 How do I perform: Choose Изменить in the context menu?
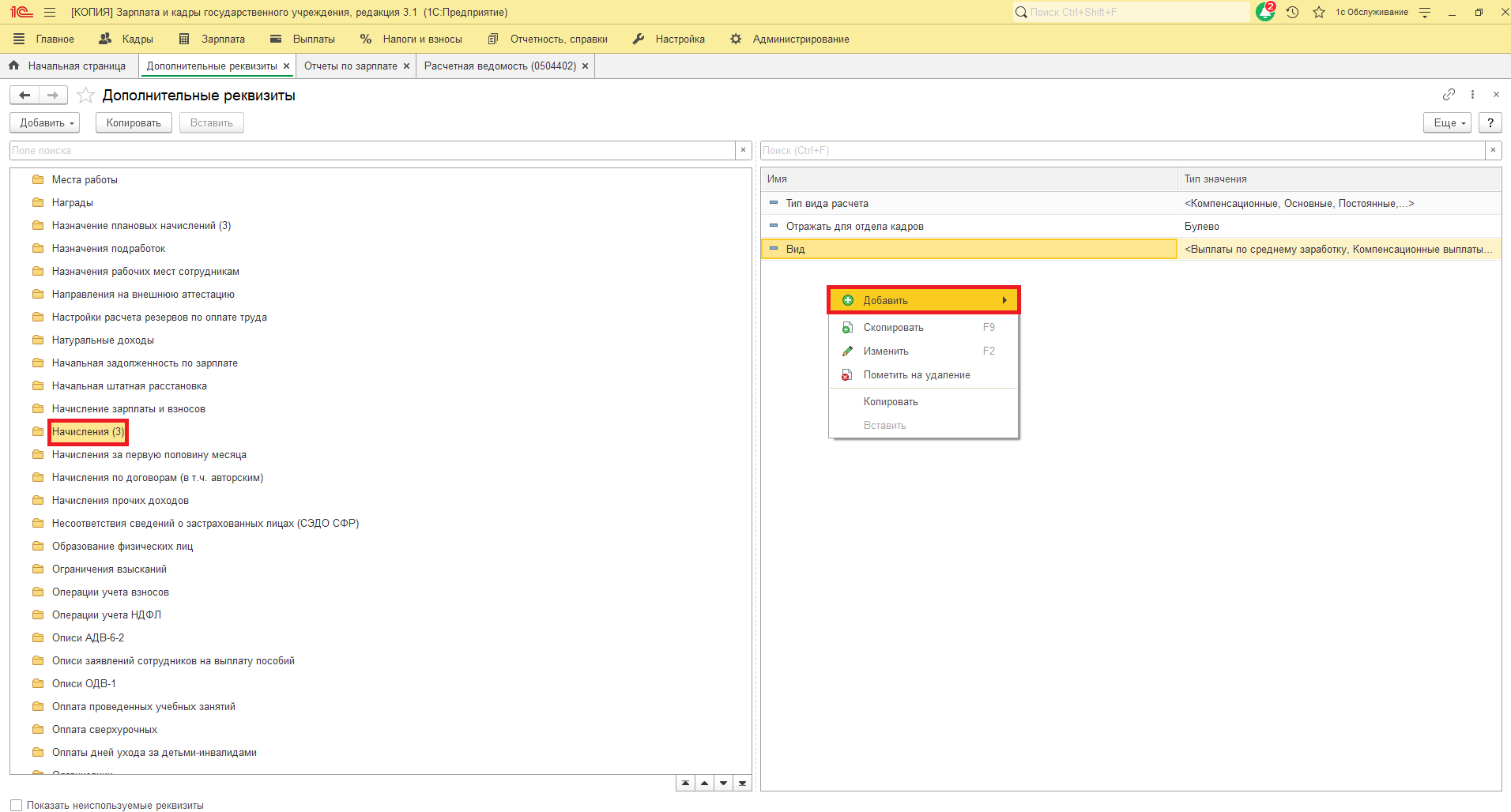coord(924,351)
